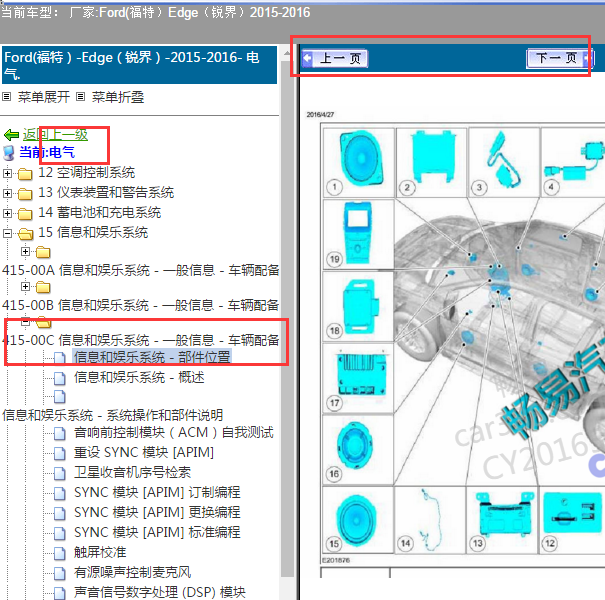Open the 返回上一级 back link
Image resolution: width=605 pixels, height=600 pixels.
[55, 135]
